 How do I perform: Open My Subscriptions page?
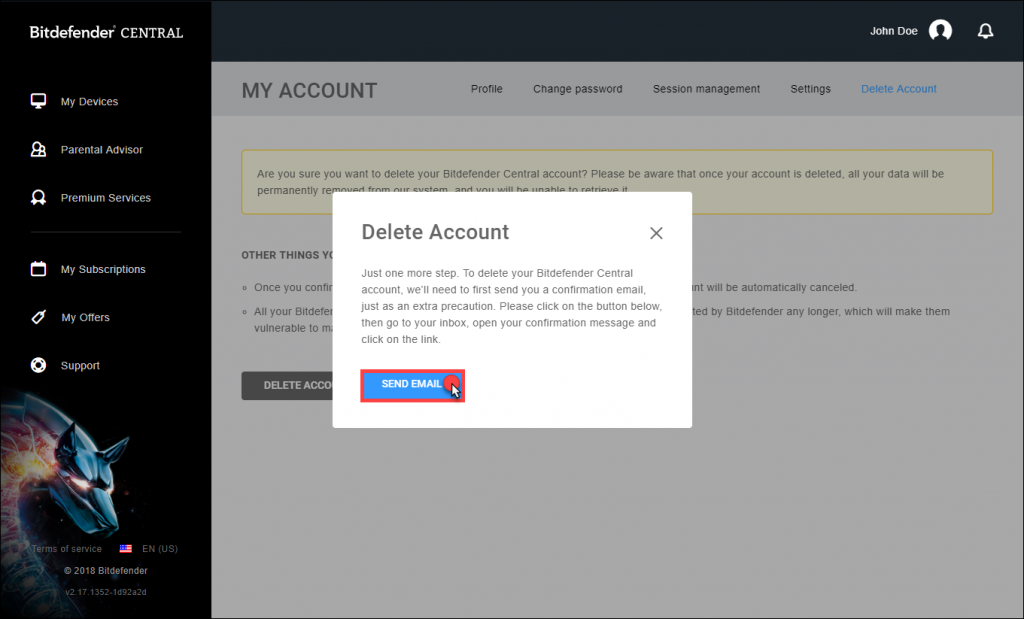tap(103, 269)
